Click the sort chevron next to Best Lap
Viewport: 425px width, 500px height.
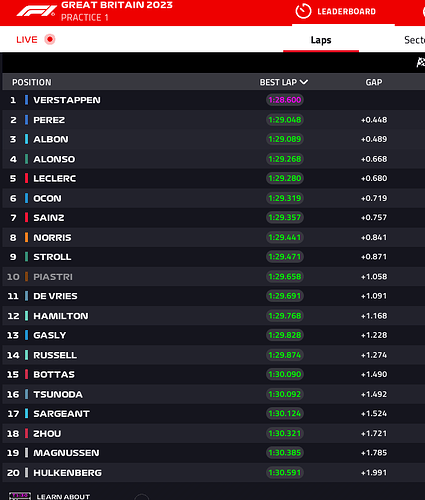click(x=304, y=82)
